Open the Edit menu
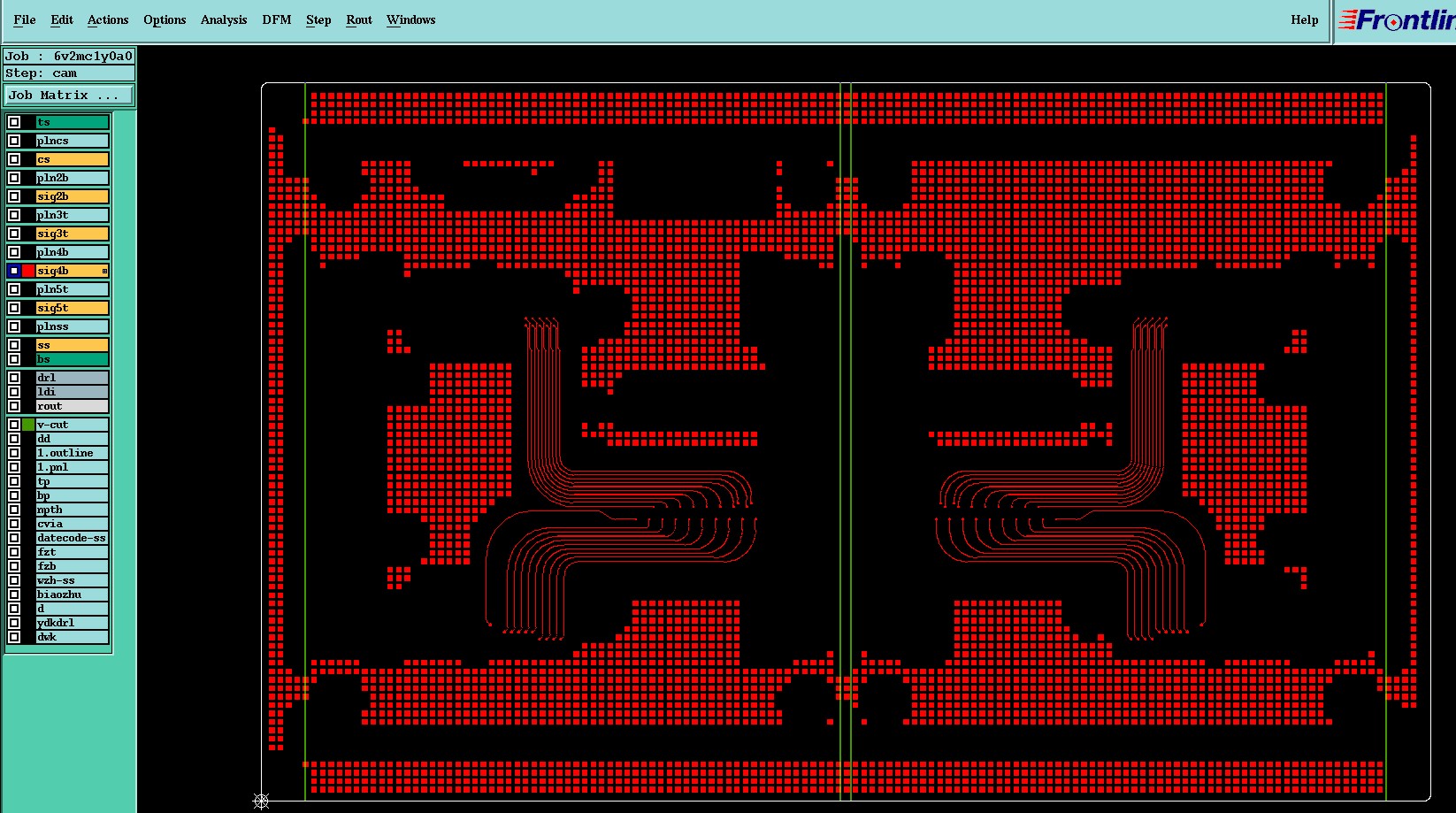This screenshot has height=813, width=1456. pyautogui.click(x=62, y=19)
